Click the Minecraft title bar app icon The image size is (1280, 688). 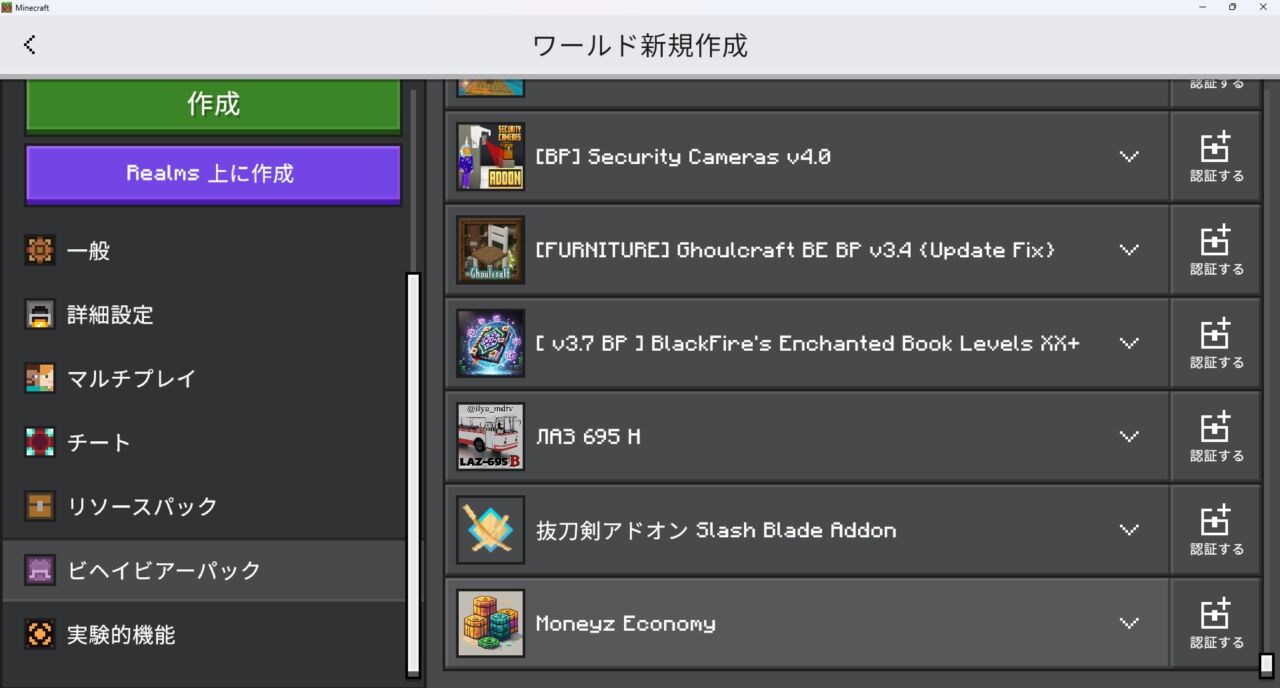tap(7, 7)
